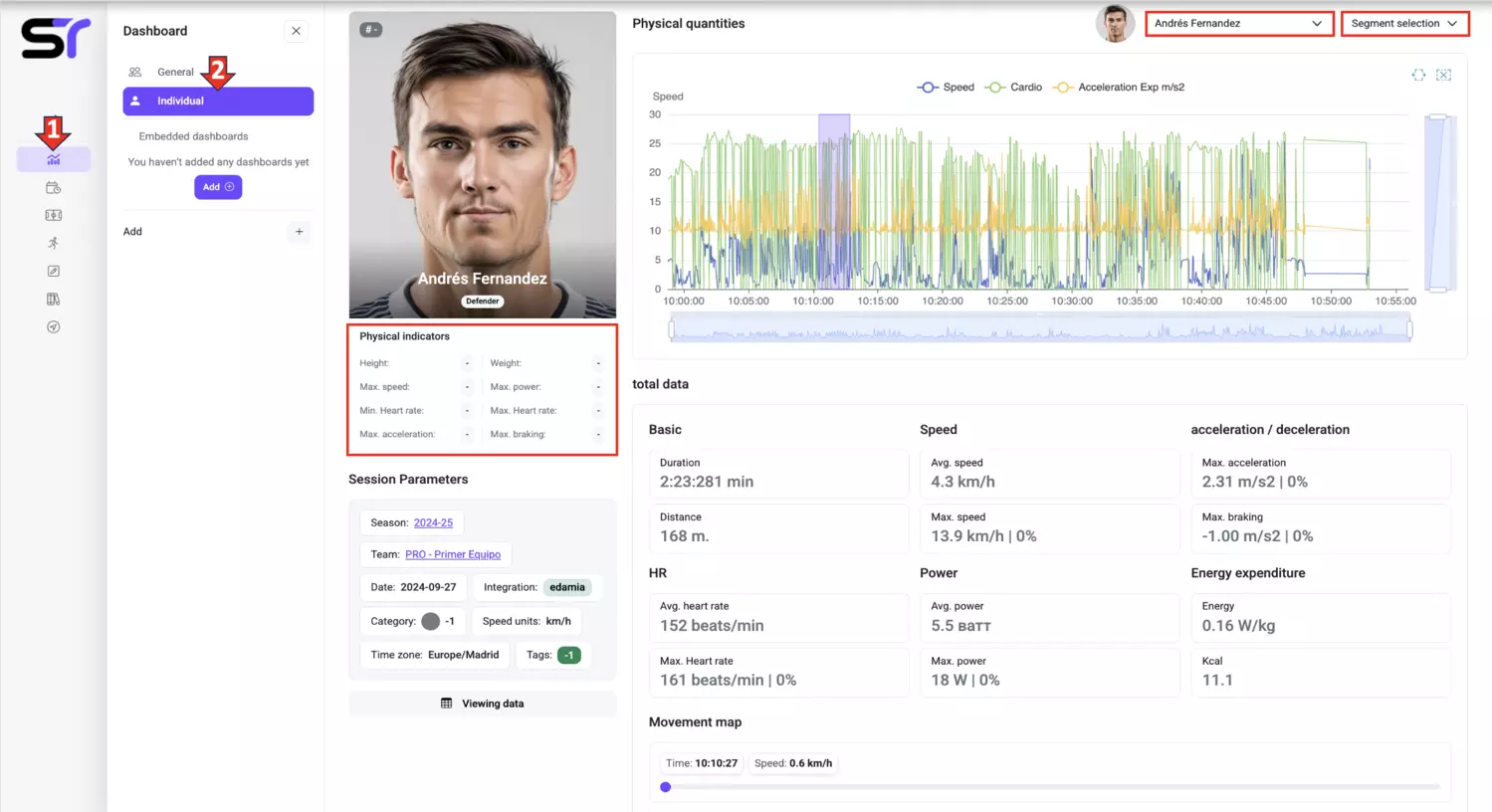The width and height of the screenshot is (1492, 812).
Task: Click the Energy 0.16 W/kg card
Action: coord(1321,617)
